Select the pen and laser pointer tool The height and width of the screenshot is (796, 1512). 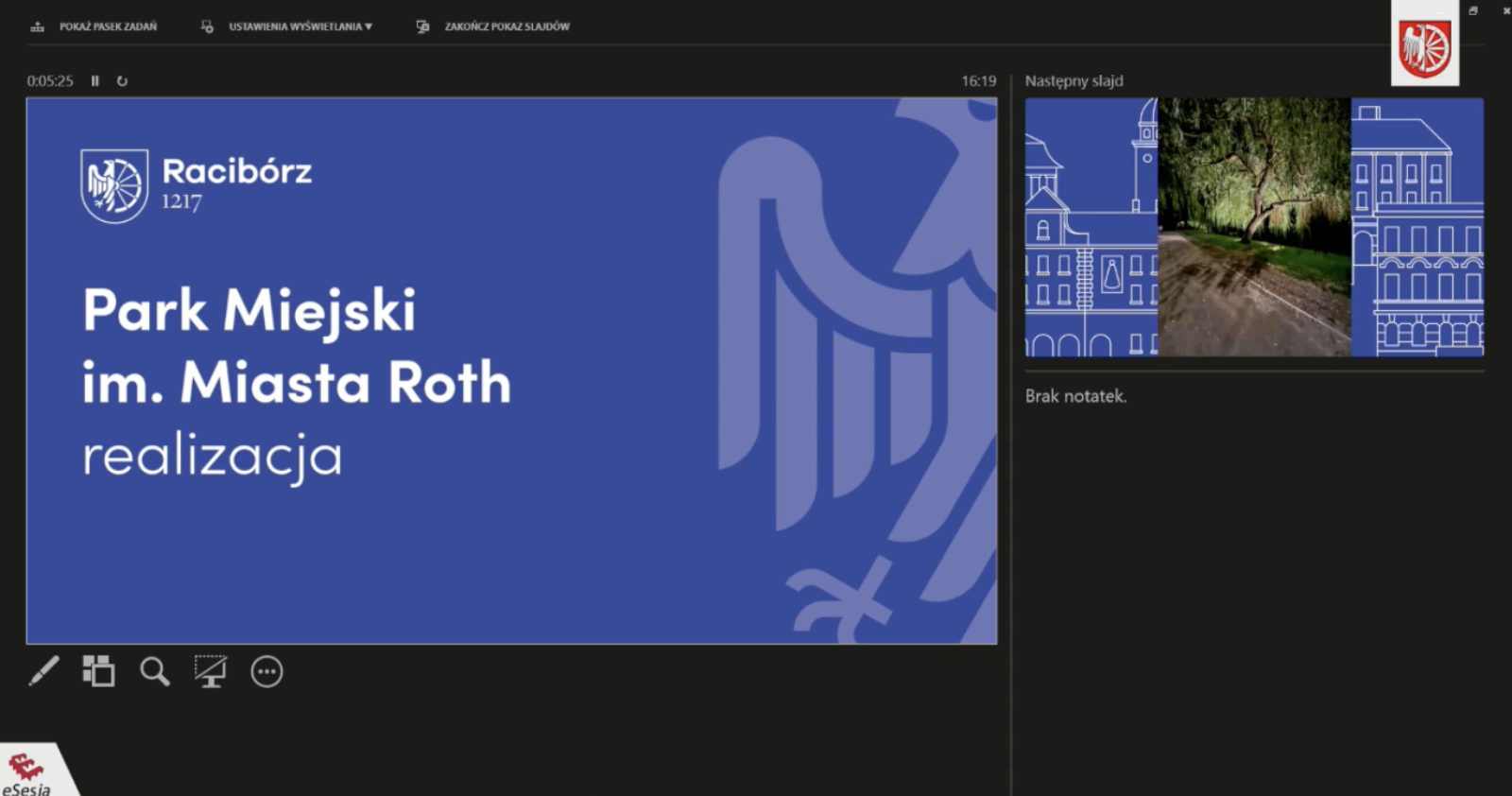(43, 671)
